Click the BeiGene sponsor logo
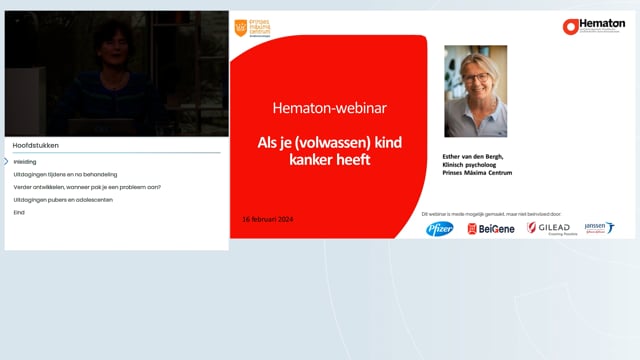Viewport: 640px width, 360px height. (x=491, y=229)
